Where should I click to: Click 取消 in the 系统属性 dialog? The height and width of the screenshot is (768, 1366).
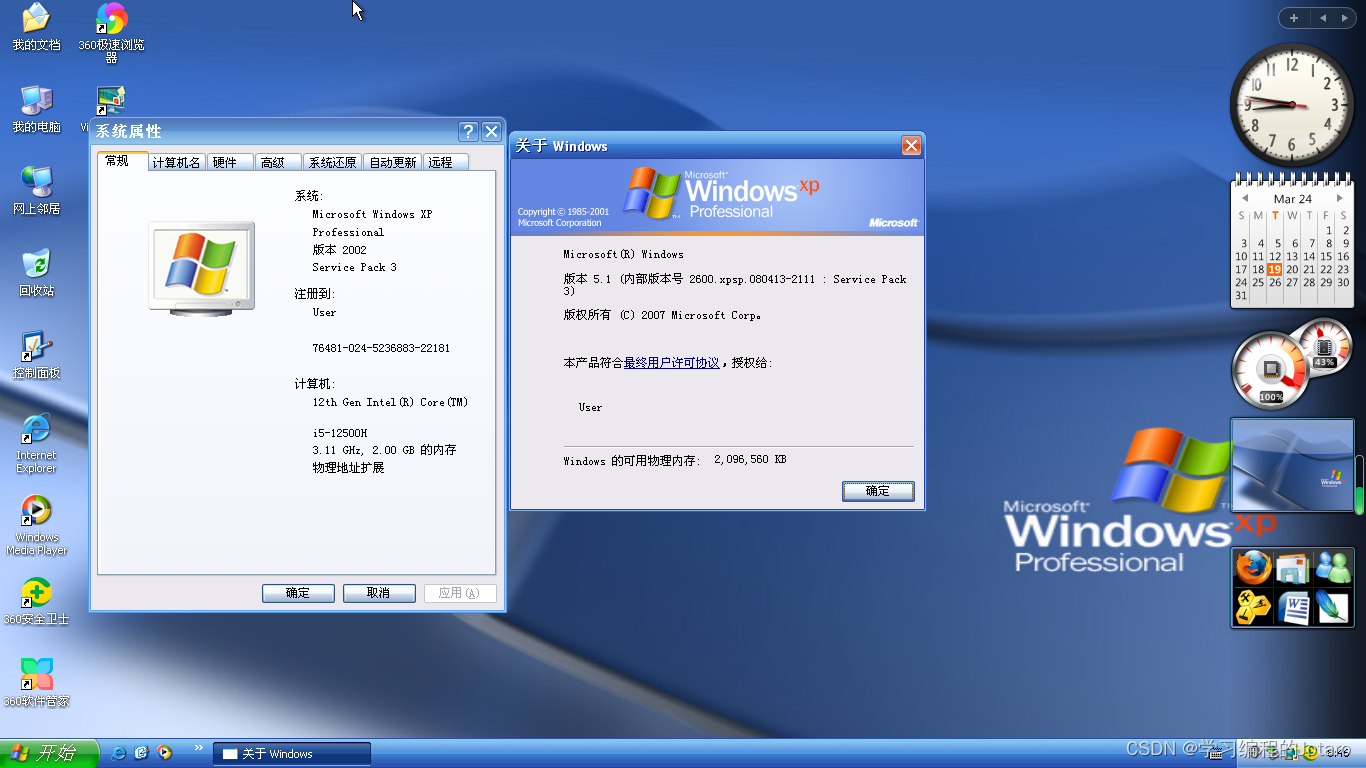tap(379, 593)
